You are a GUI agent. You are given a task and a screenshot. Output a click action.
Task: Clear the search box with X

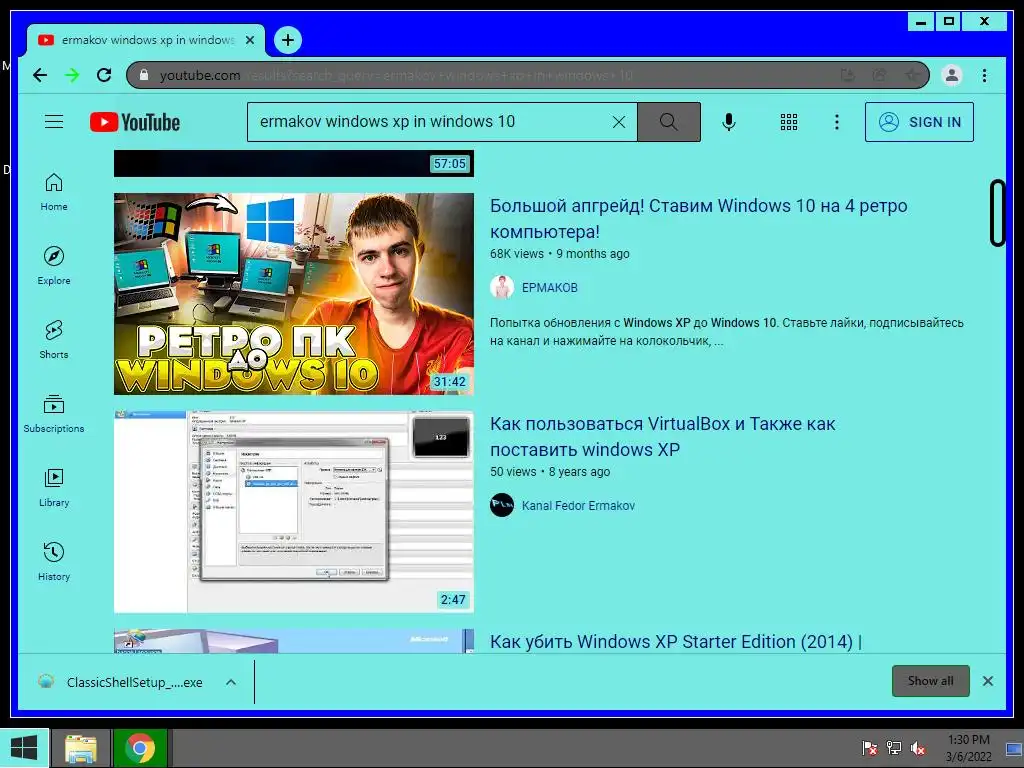coord(618,122)
